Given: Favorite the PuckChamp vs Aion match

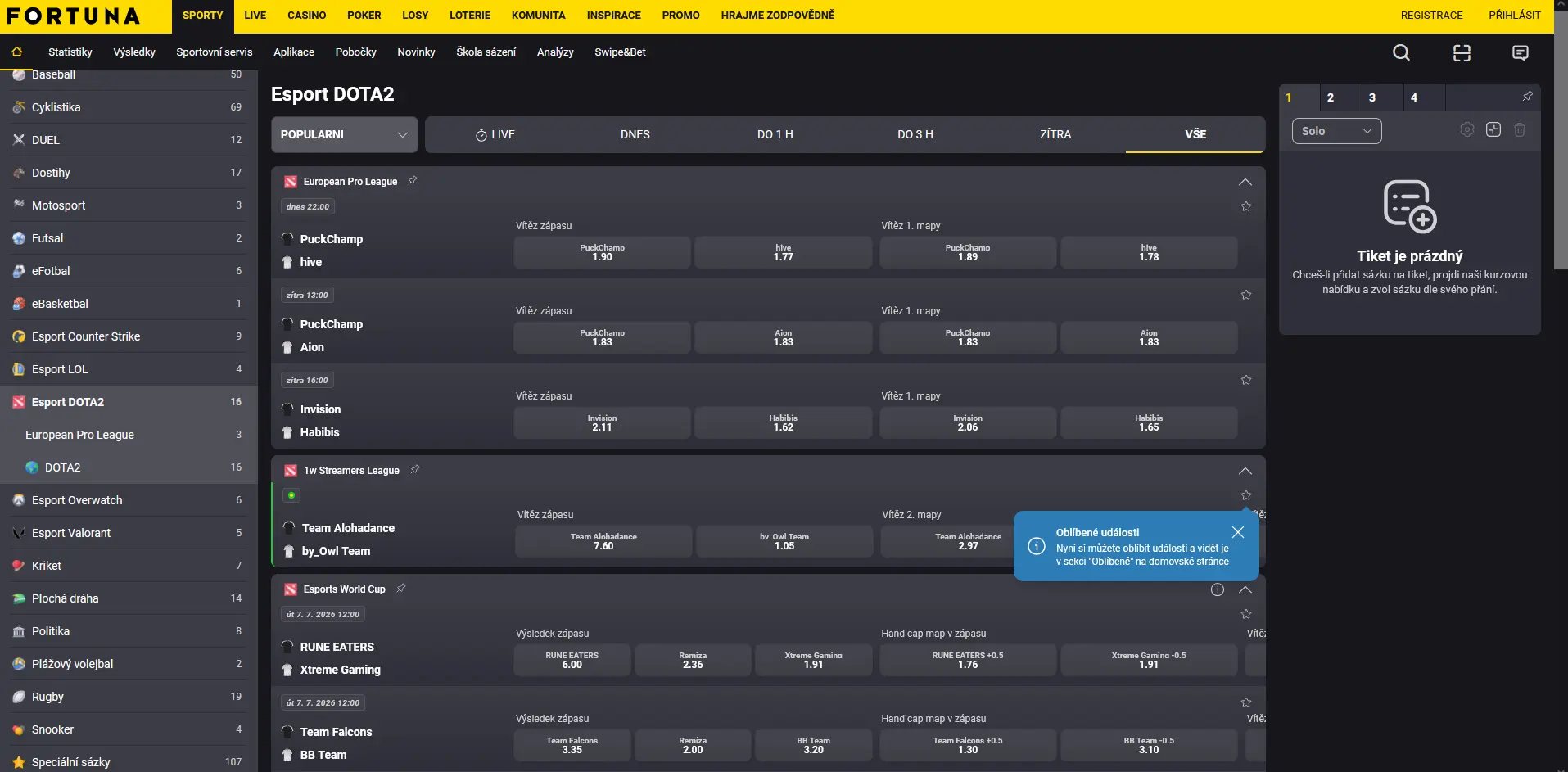Looking at the screenshot, I should point(1246,295).
